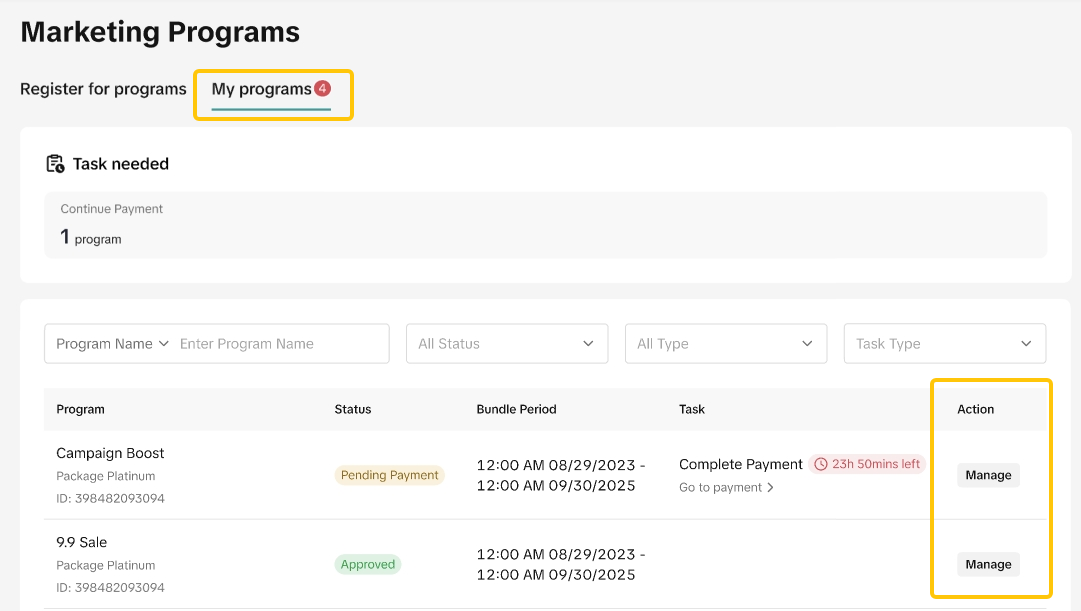Viewport: 1081px width, 611px height.
Task: Click the Bundle Period column header
Action: pos(516,409)
